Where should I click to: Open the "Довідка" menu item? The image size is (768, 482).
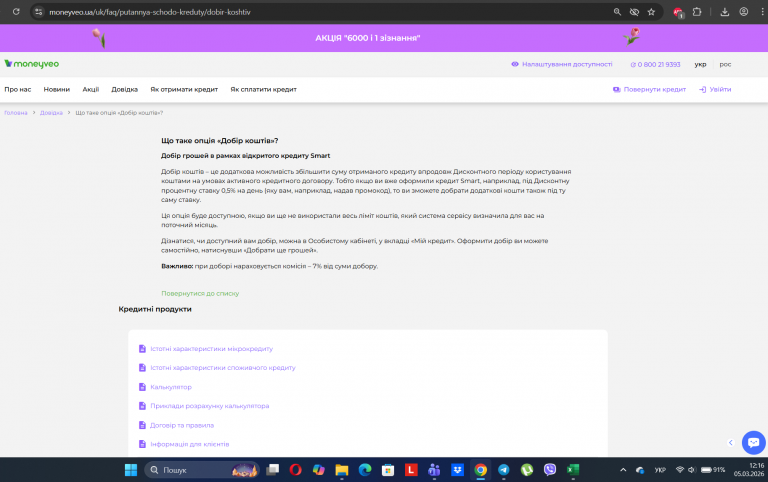(124, 89)
